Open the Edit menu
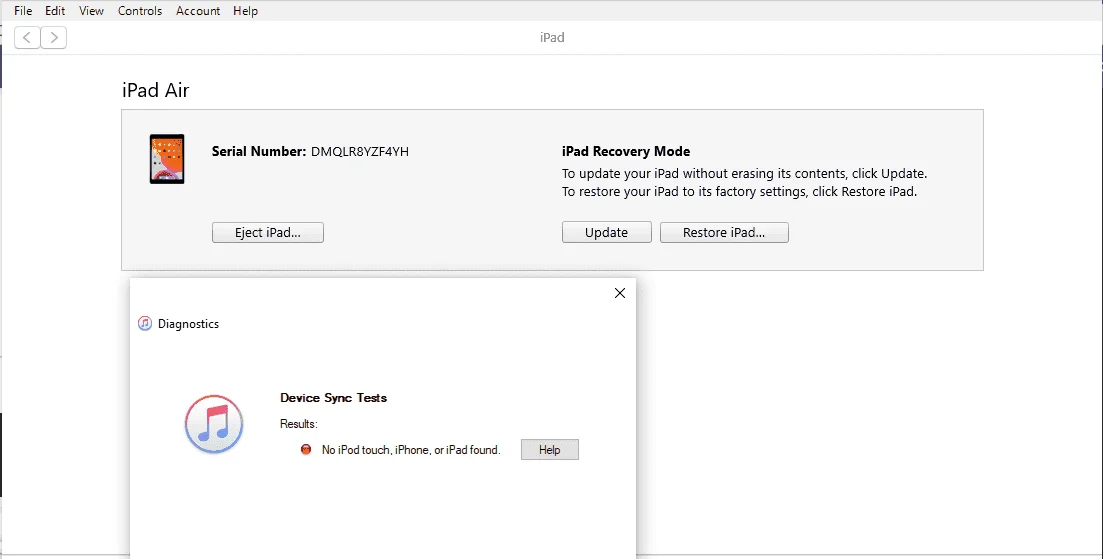 click(55, 11)
